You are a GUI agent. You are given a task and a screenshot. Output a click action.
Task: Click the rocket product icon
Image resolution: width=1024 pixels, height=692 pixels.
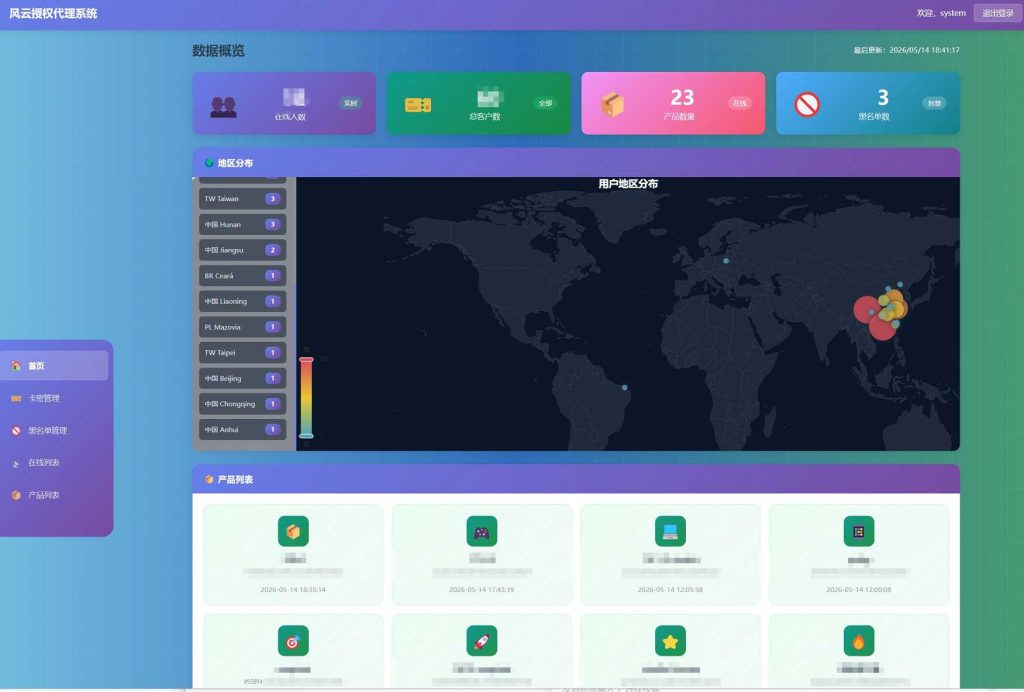(482, 641)
